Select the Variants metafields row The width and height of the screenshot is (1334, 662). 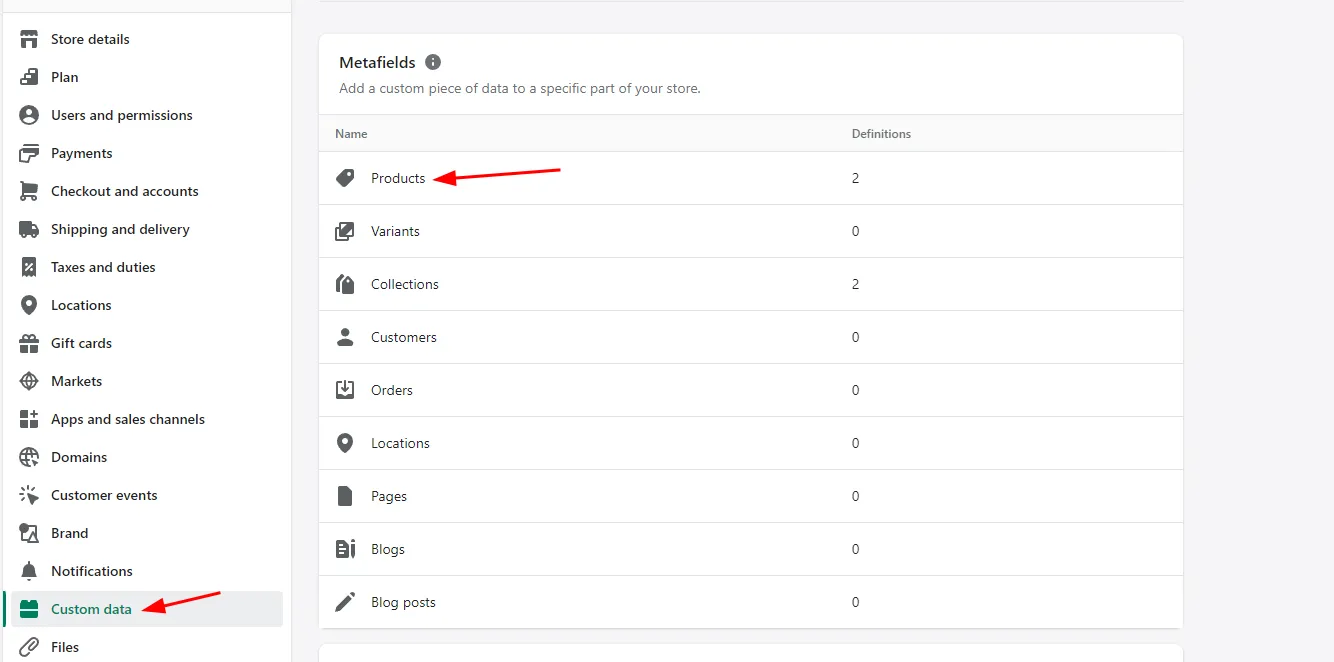(395, 231)
